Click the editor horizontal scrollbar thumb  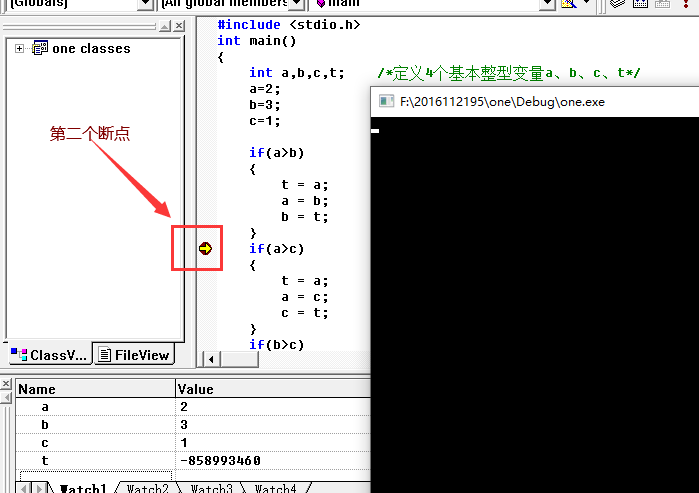pyautogui.click(x=239, y=359)
